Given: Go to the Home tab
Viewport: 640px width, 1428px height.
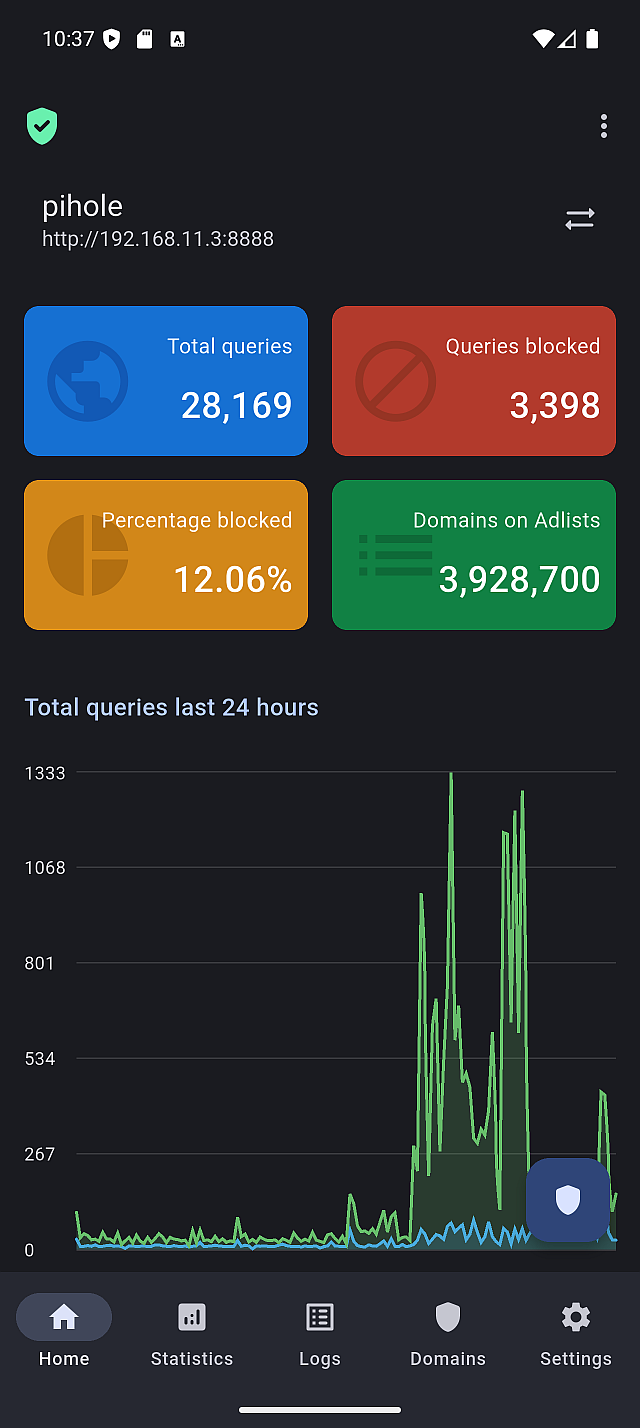Looking at the screenshot, I should pyautogui.click(x=64, y=1330).
